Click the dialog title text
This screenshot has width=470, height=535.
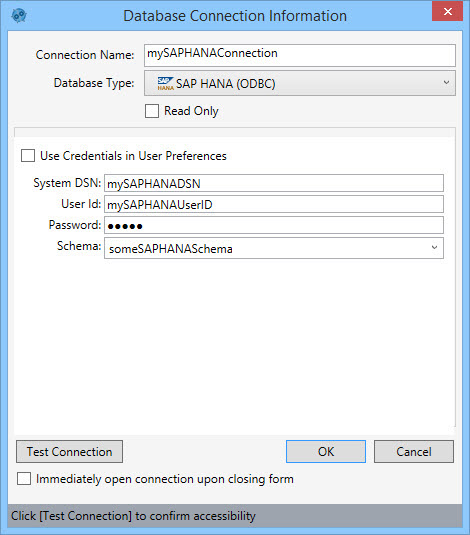click(235, 16)
